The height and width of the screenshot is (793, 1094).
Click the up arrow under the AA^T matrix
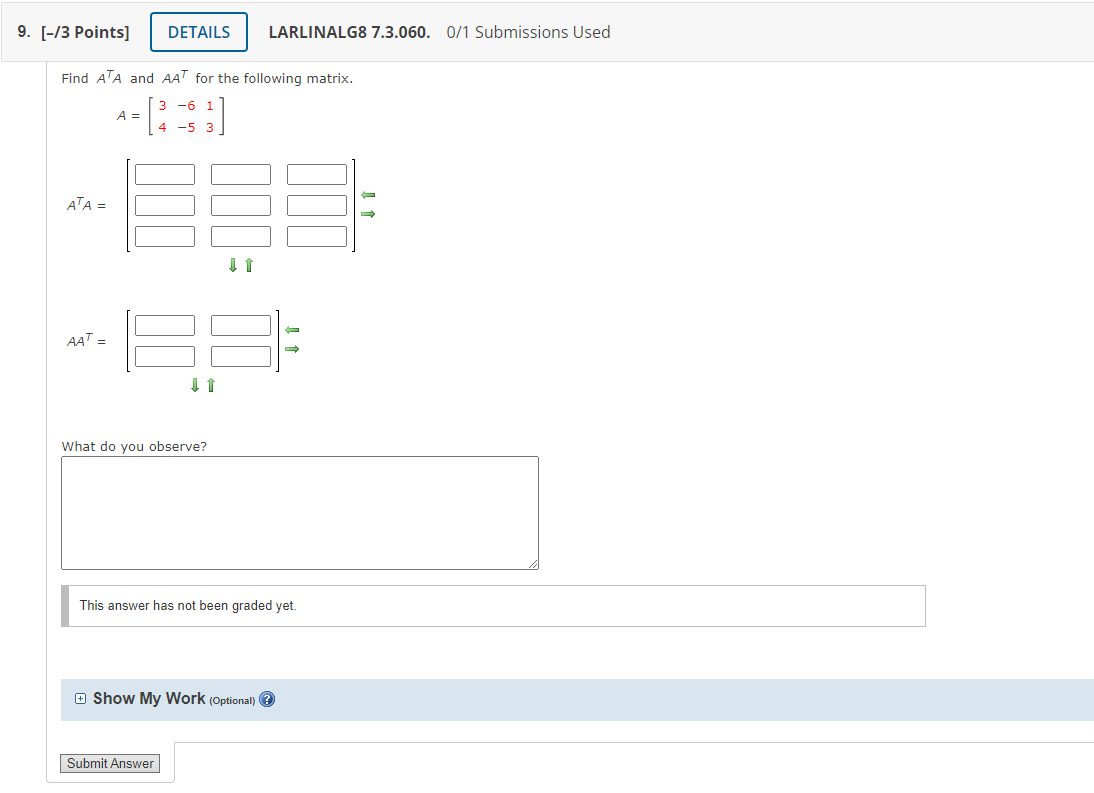coord(209,385)
